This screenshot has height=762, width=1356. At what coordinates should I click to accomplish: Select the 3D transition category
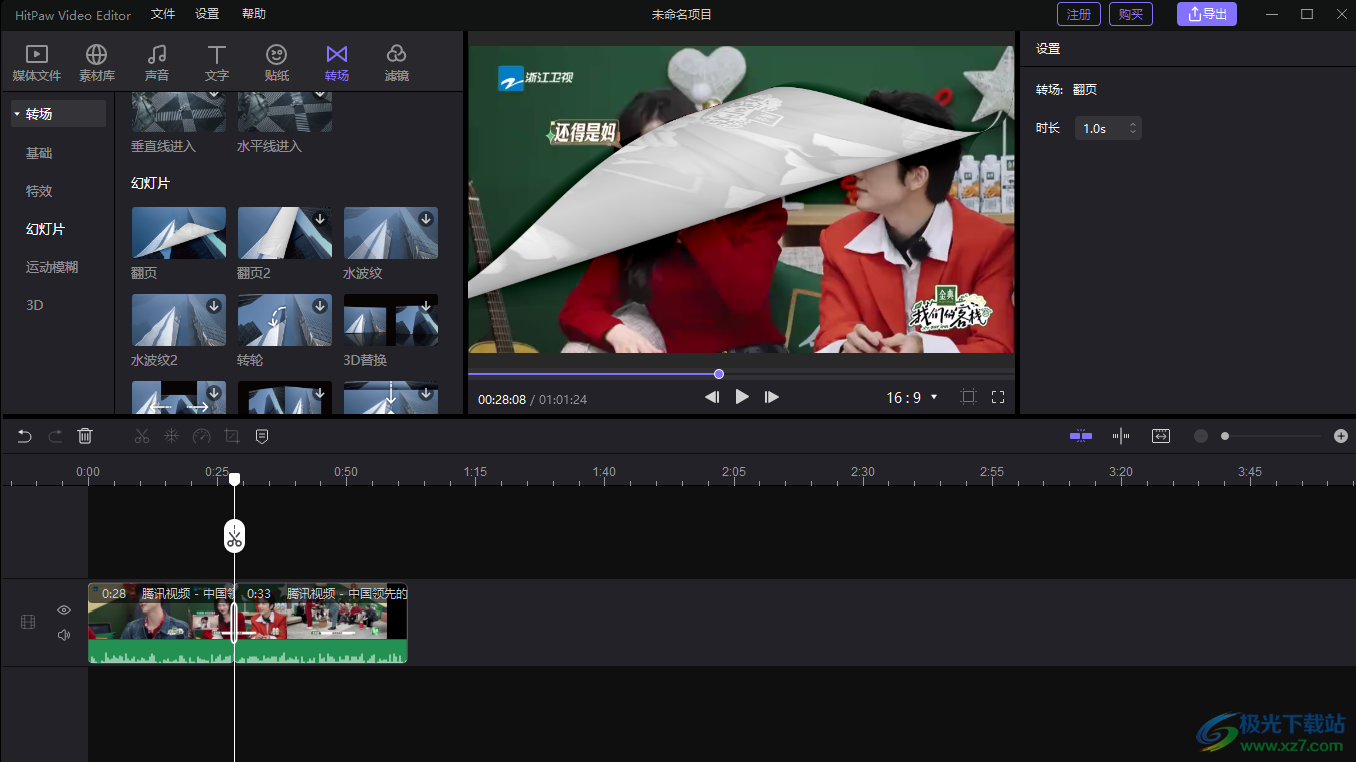click(35, 305)
